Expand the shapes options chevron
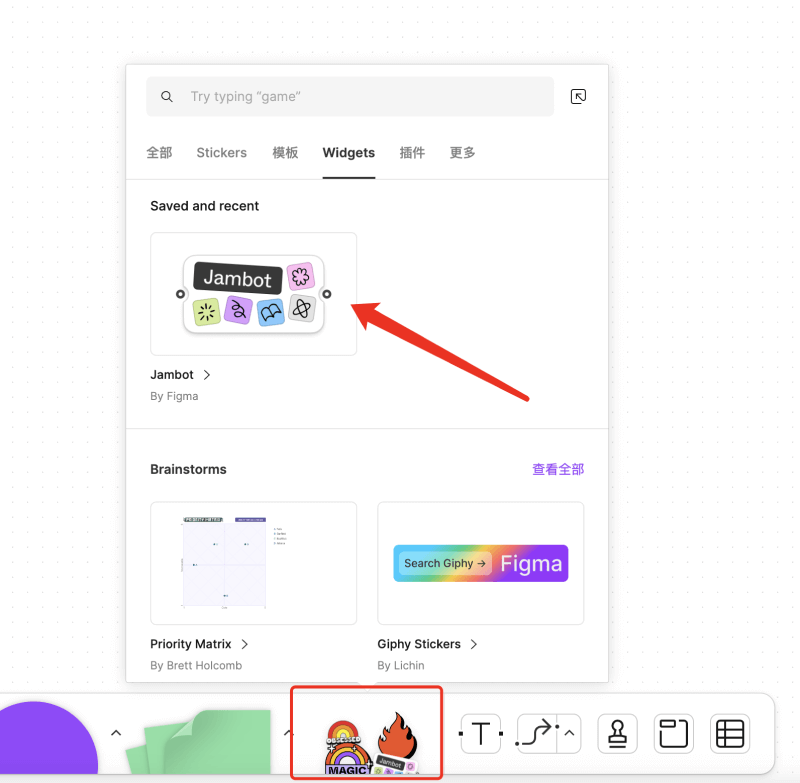This screenshot has width=800, height=783. 116,733
